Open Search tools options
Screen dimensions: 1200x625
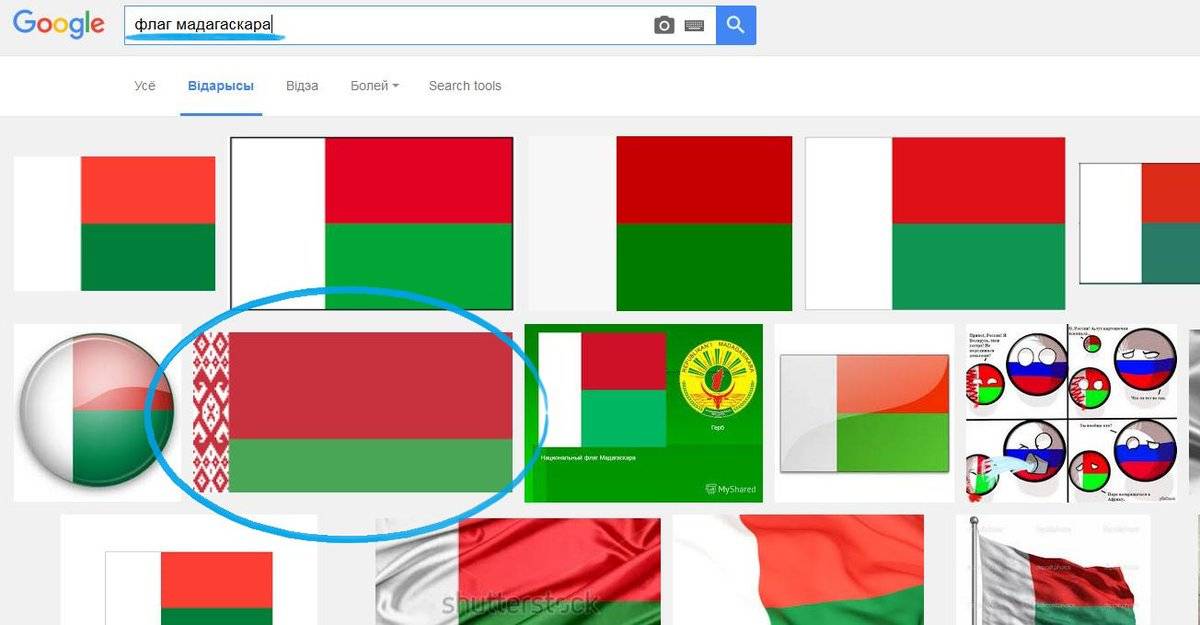click(465, 86)
